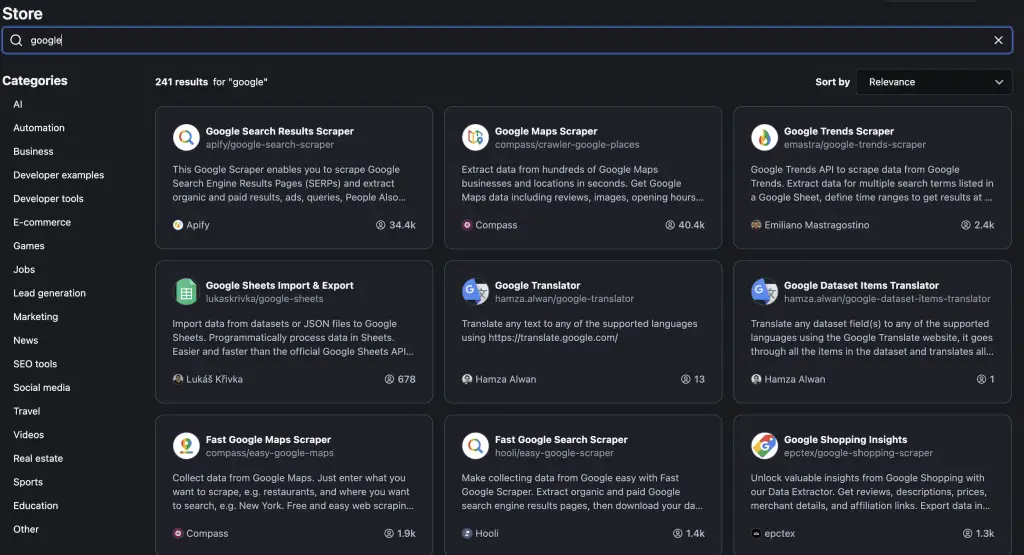The width and height of the screenshot is (1024, 555).
Task: Open the E-commerce category
Action: click(x=42, y=222)
